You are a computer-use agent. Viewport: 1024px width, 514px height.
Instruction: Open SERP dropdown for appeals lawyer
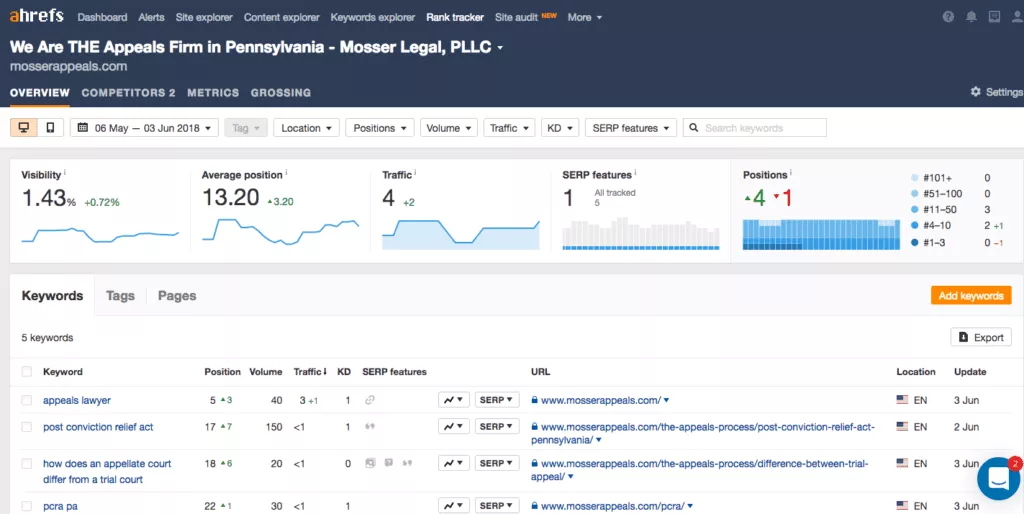pyautogui.click(x=496, y=400)
